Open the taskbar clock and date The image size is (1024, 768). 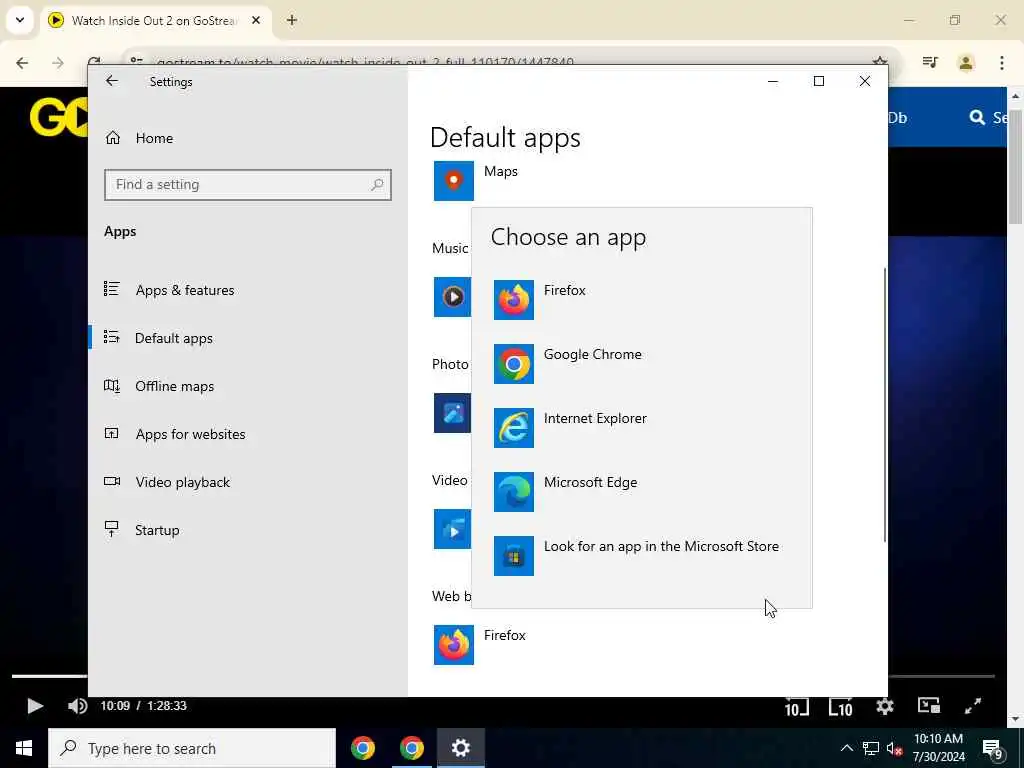(x=938, y=748)
